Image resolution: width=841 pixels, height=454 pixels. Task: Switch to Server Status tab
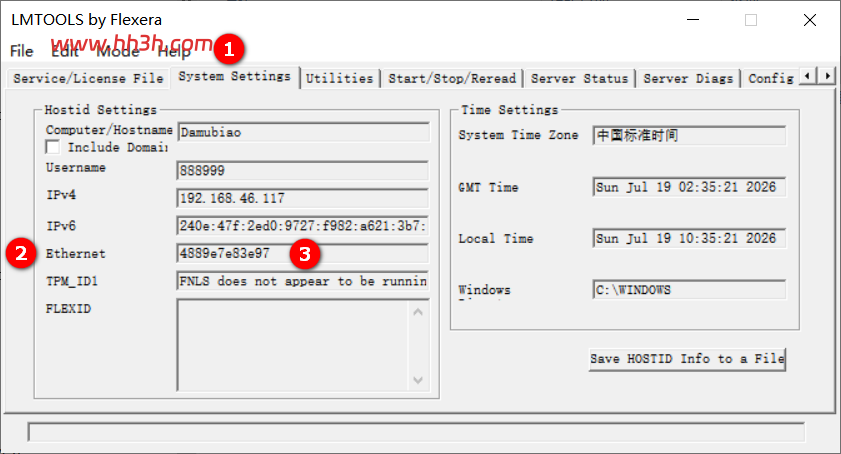click(x=580, y=78)
